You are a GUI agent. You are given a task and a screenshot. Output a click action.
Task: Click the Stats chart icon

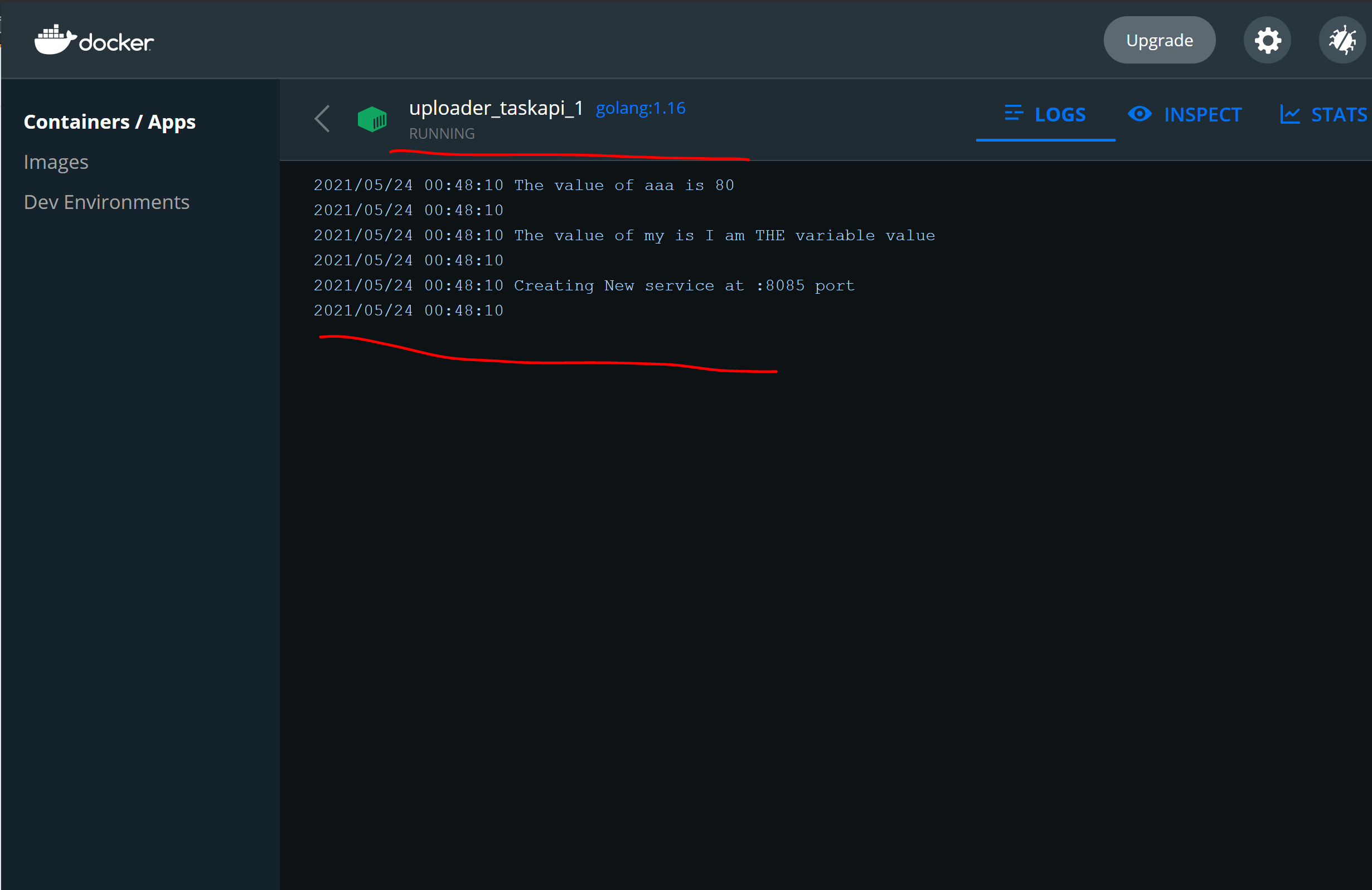click(x=1289, y=114)
